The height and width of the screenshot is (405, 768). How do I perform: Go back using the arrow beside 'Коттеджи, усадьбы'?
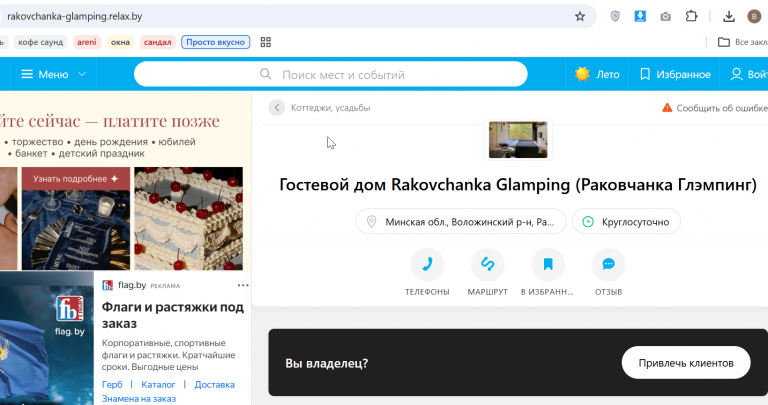[277, 108]
